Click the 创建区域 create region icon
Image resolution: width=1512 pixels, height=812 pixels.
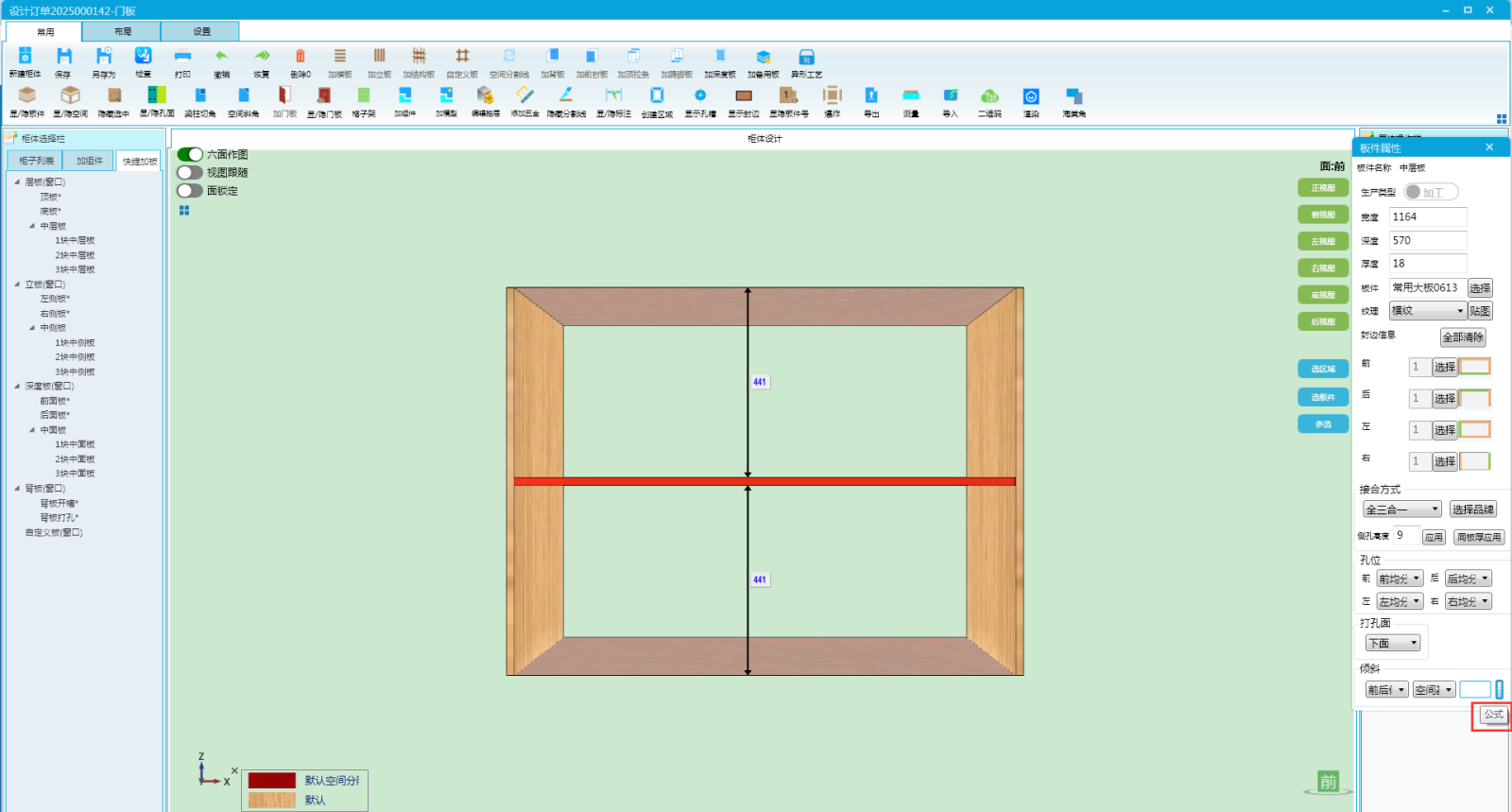[657, 95]
